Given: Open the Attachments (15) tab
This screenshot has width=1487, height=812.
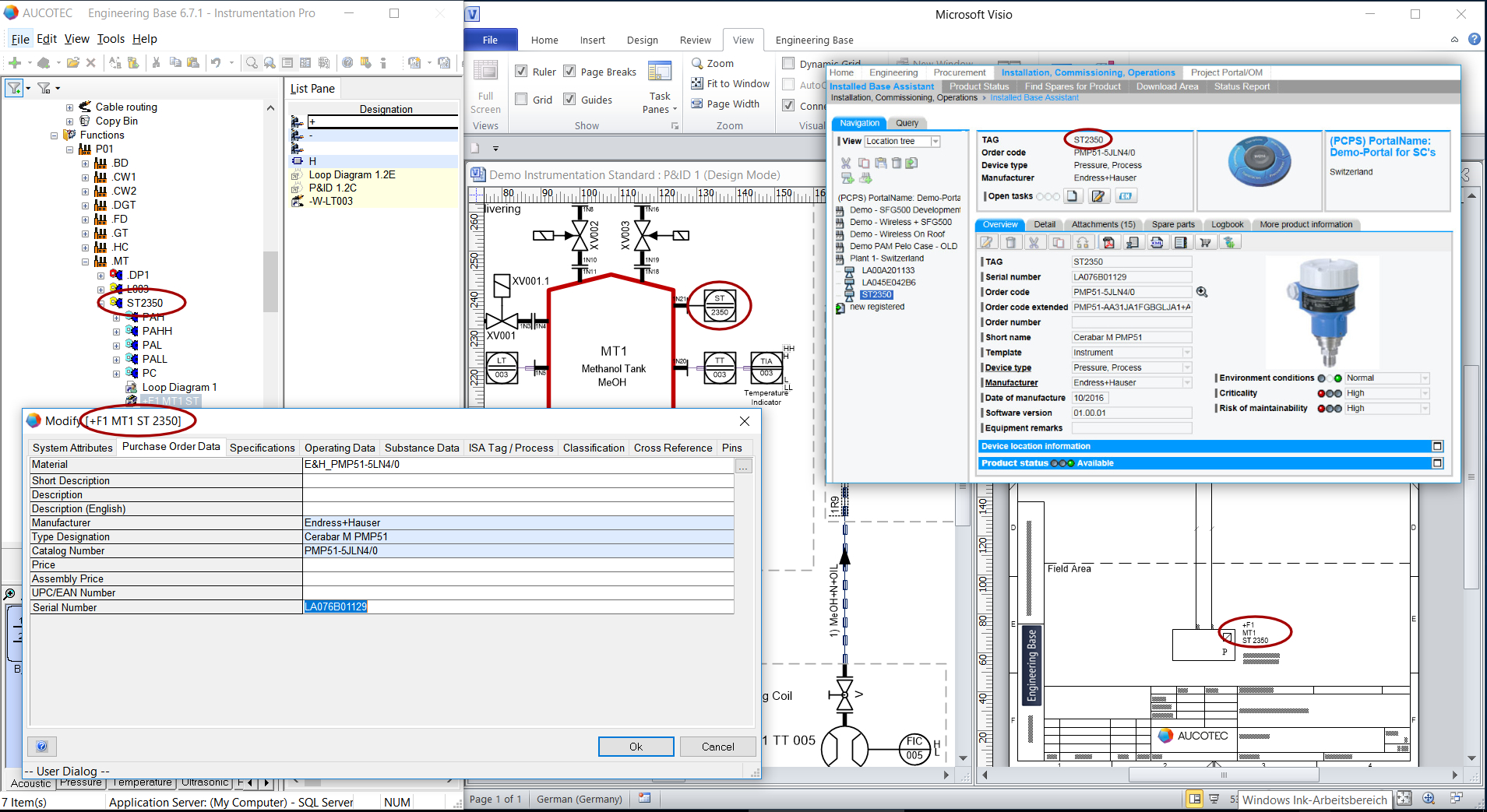Looking at the screenshot, I should [x=1103, y=224].
